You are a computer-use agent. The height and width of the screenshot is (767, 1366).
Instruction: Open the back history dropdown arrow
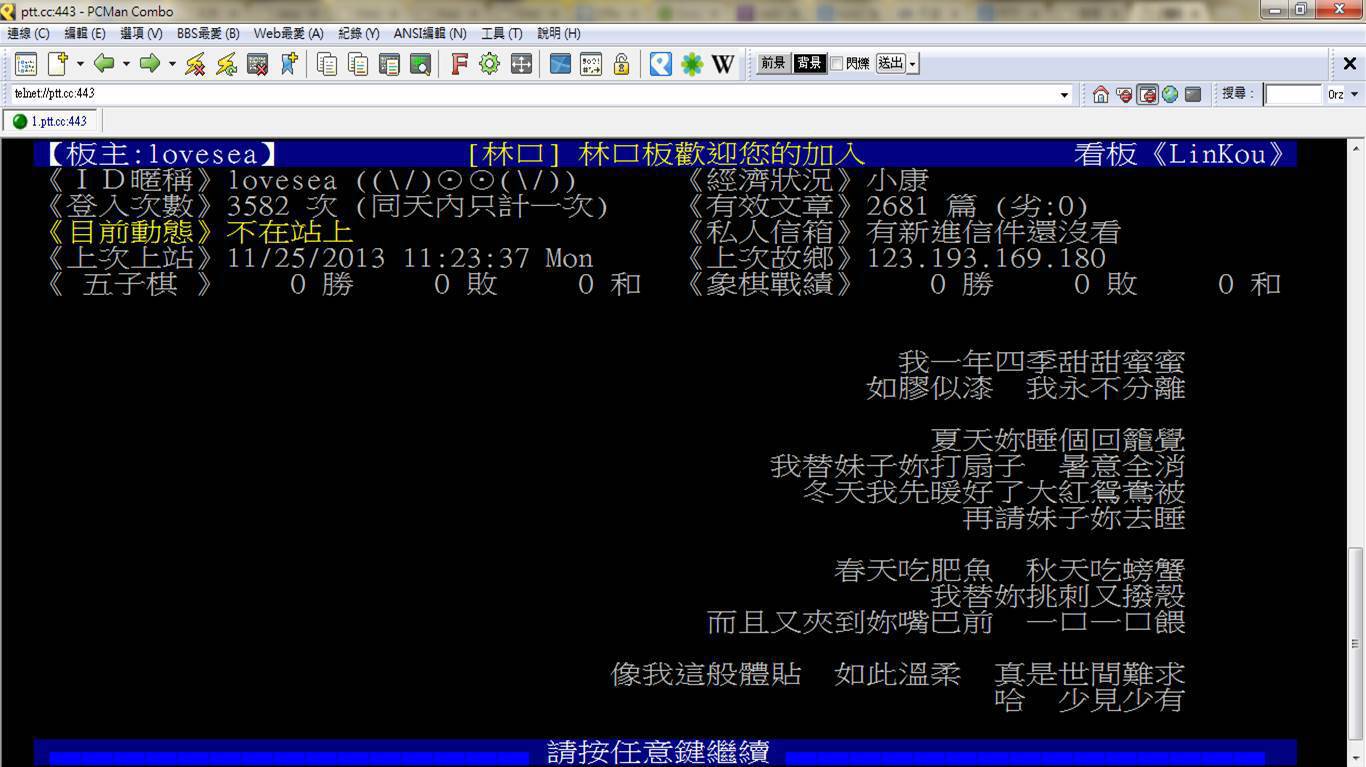click(x=126, y=64)
